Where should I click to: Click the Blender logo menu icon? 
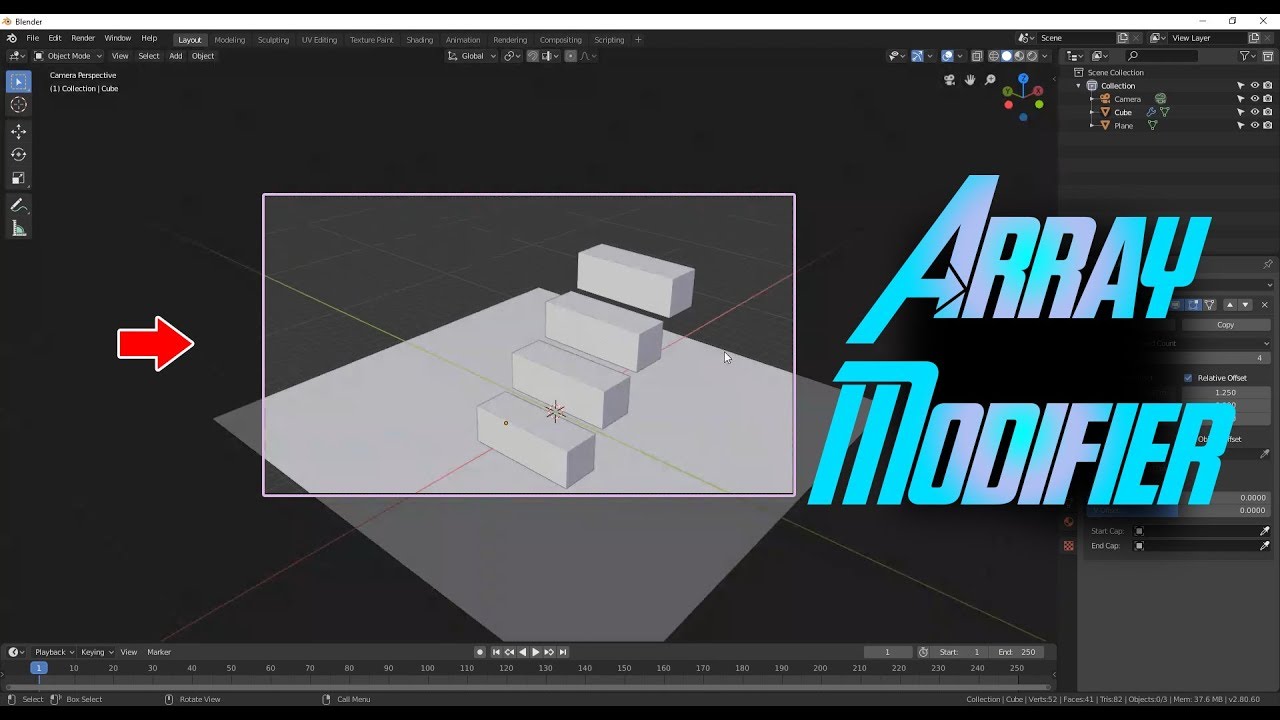coord(12,38)
